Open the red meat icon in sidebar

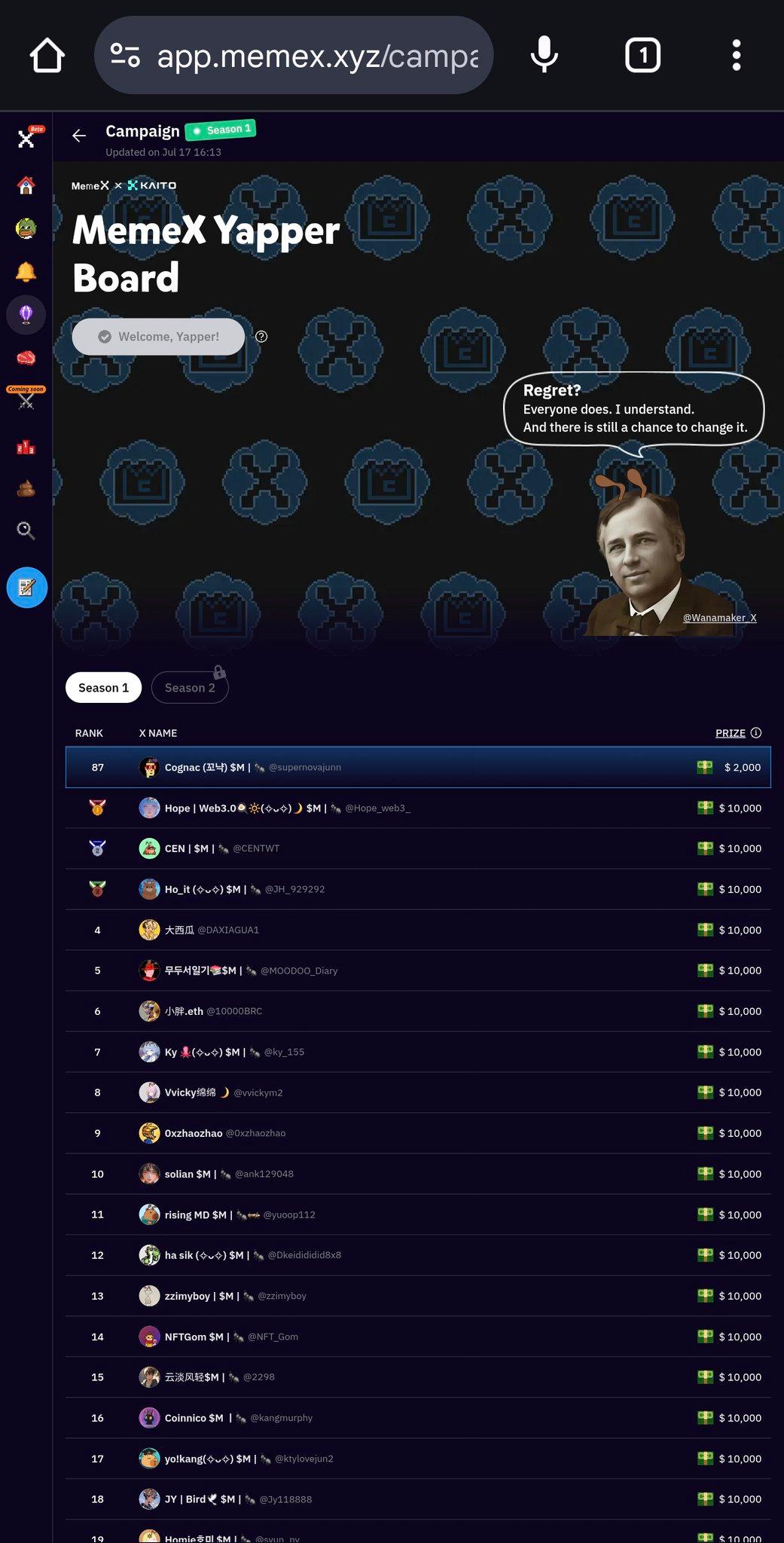[26, 357]
